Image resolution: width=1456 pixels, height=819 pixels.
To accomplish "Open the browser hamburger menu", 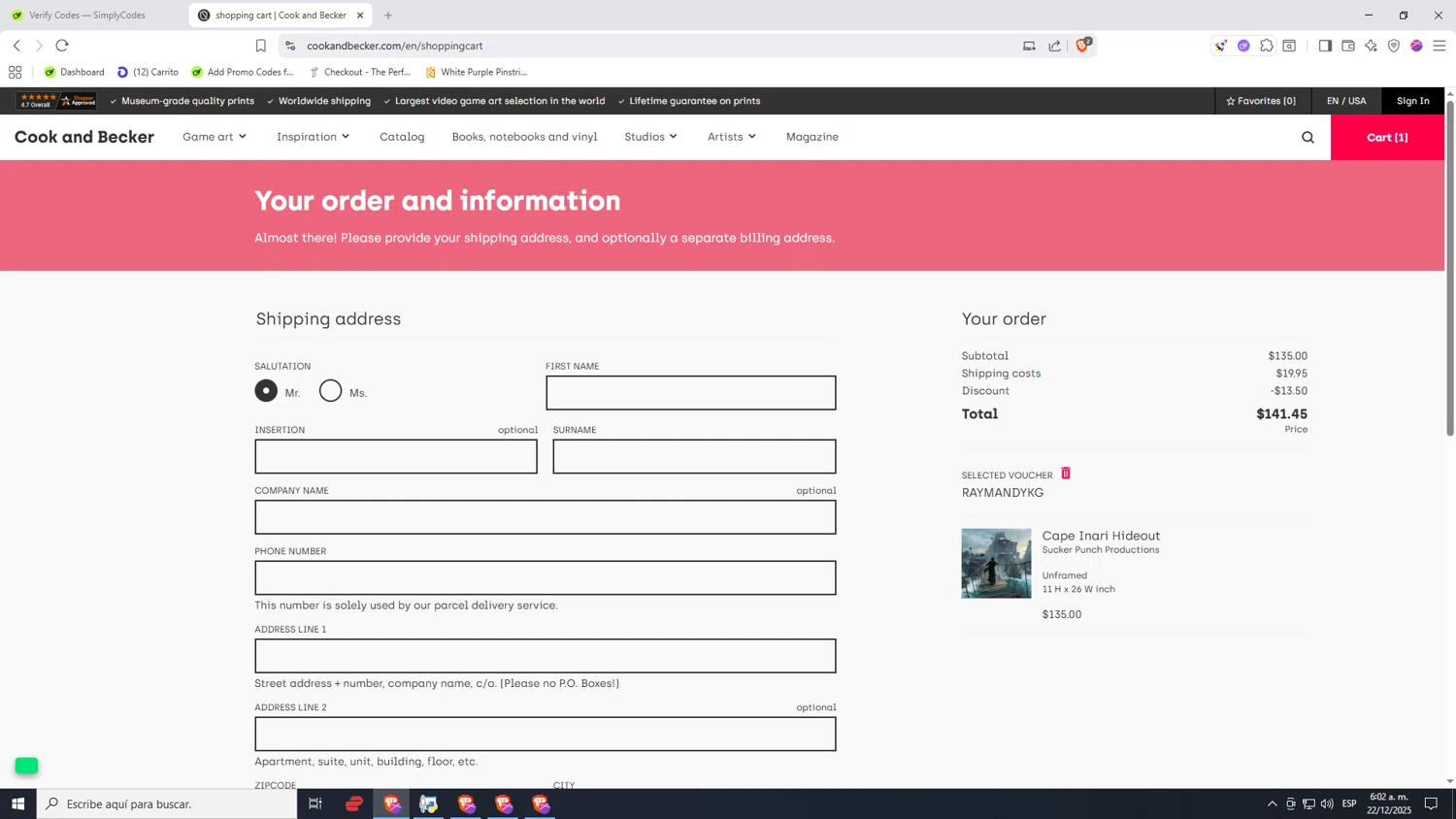I will pos(1439,46).
